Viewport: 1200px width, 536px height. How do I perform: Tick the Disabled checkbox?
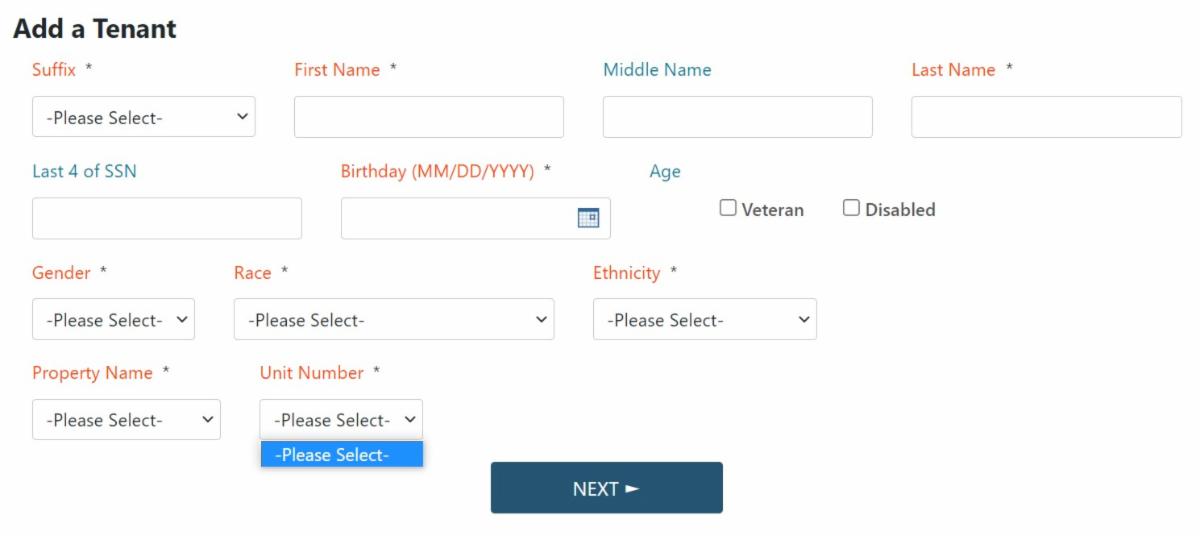pyautogui.click(x=851, y=208)
